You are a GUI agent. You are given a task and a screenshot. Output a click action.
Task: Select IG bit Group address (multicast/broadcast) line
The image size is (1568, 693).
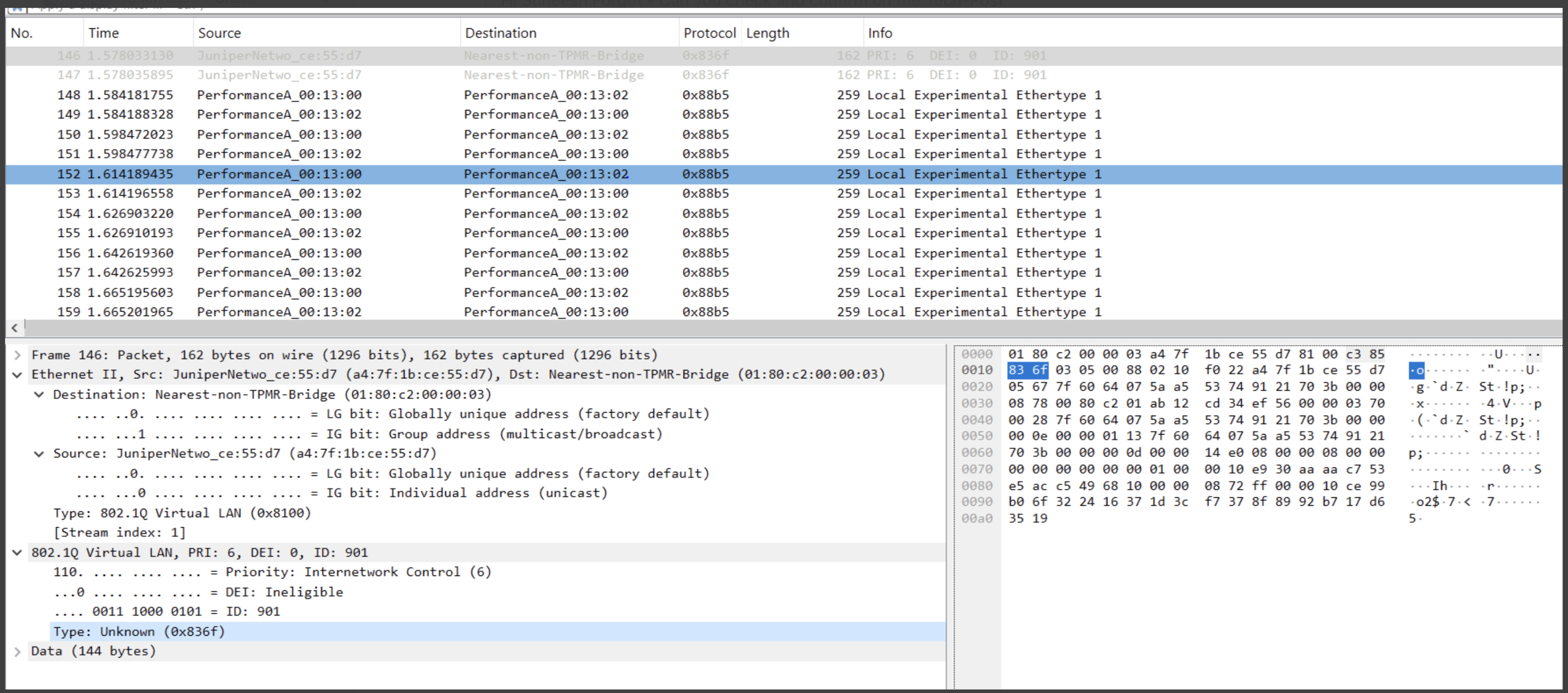coord(370,434)
